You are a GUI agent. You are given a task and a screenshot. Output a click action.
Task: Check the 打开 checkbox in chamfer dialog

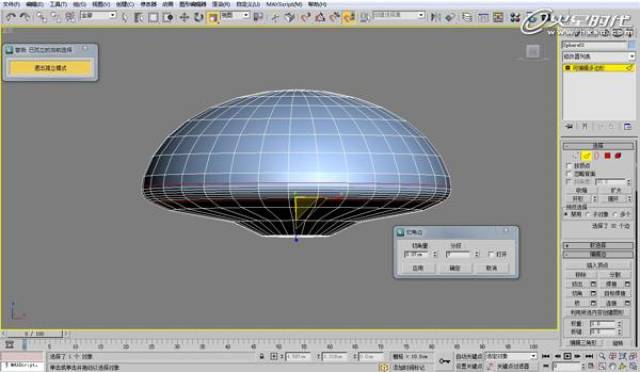coord(491,254)
